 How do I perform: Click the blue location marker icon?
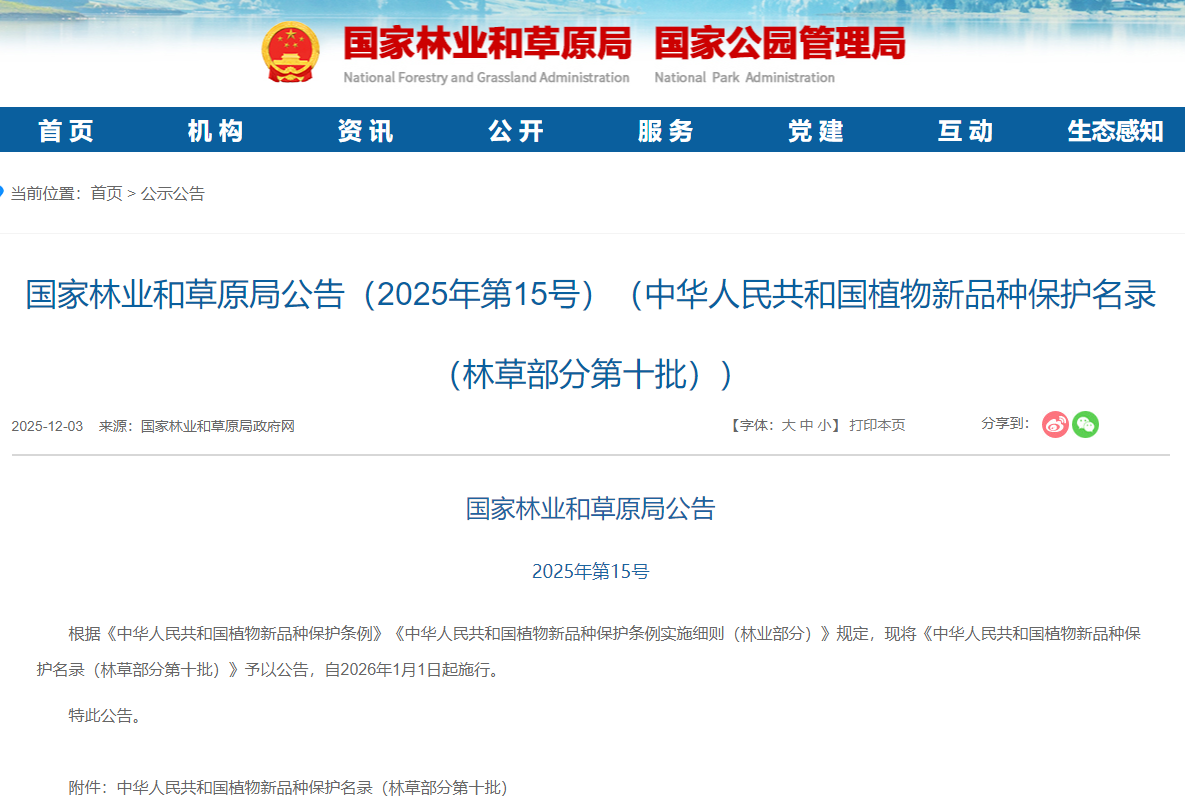tap(2, 192)
